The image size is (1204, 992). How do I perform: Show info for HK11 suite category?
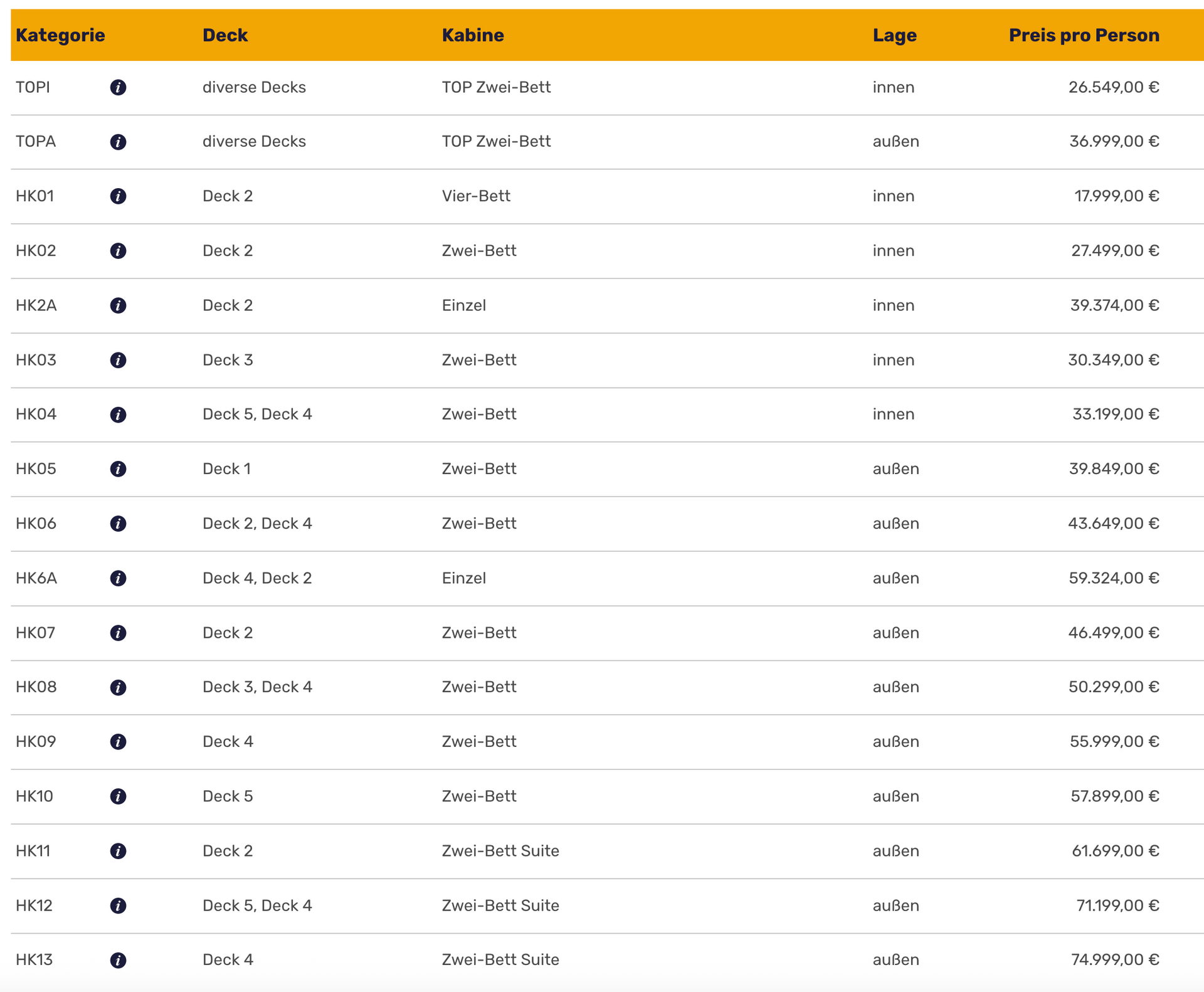tap(118, 851)
